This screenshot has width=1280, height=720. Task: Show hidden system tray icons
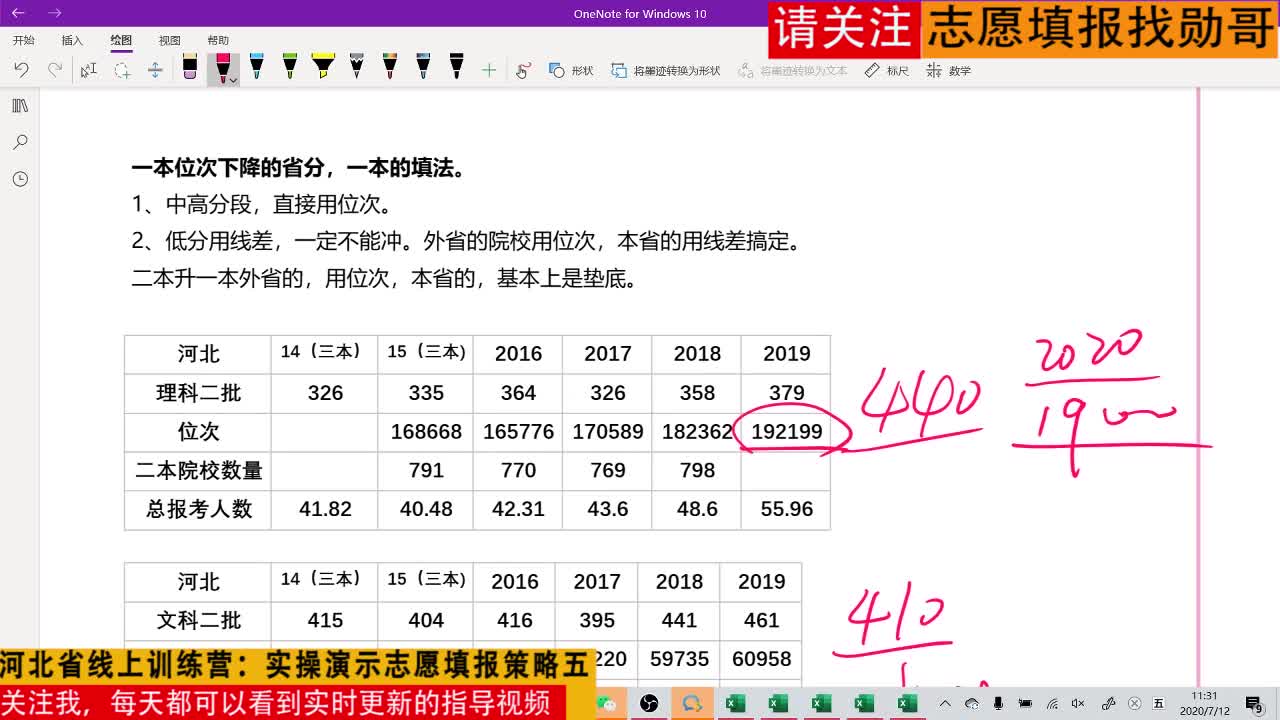945,704
